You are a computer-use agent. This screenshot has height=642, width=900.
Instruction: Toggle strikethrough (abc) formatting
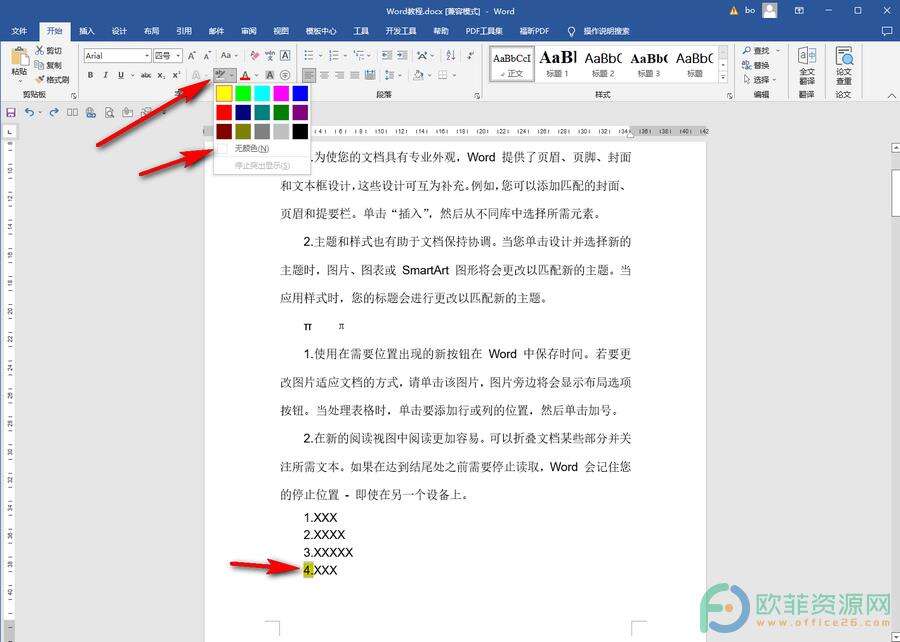click(x=146, y=75)
